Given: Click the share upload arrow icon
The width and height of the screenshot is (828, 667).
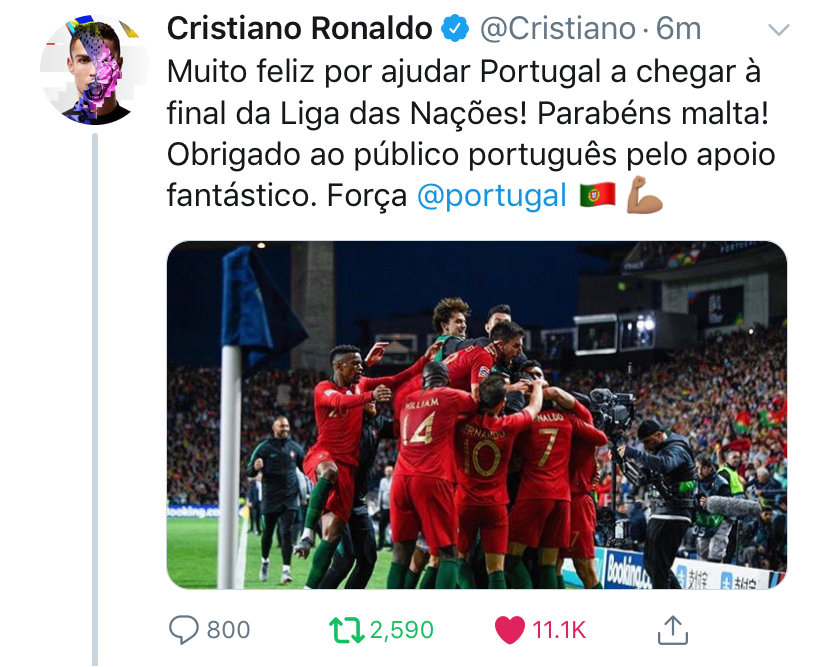Looking at the screenshot, I should (673, 630).
